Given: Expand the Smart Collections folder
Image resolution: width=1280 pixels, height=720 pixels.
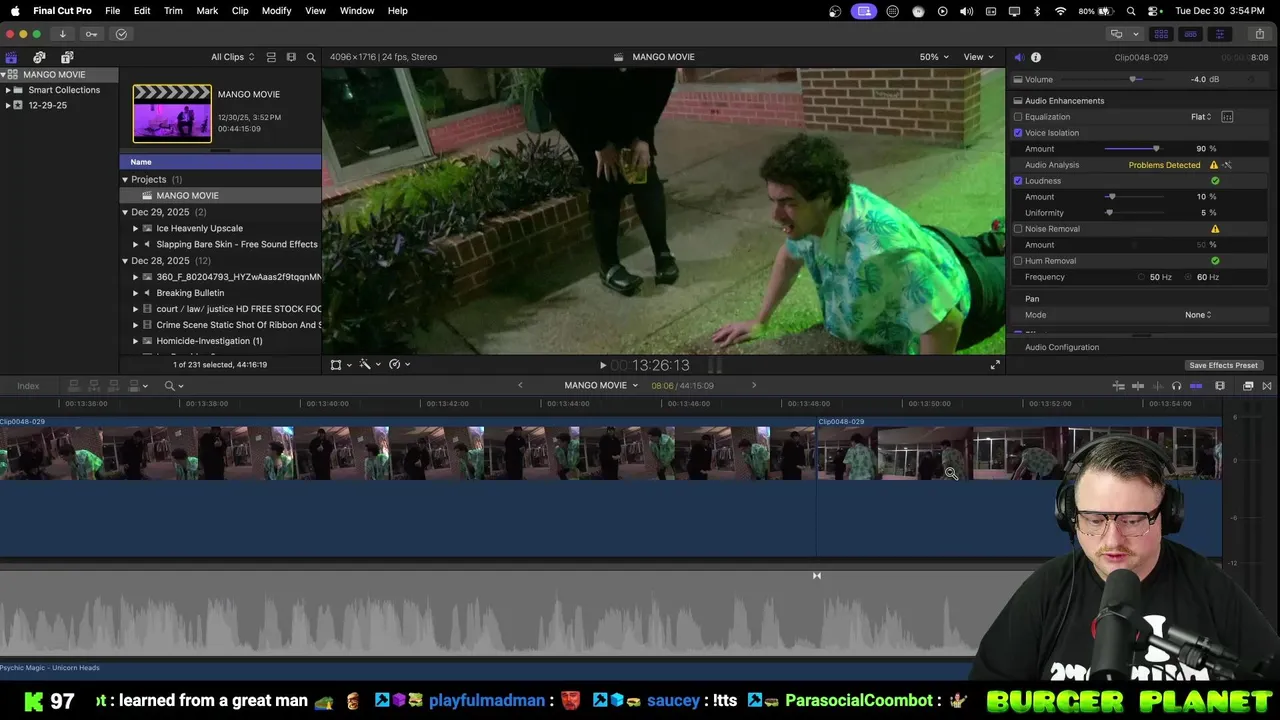Looking at the screenshot, I should [x=8, y=90].
